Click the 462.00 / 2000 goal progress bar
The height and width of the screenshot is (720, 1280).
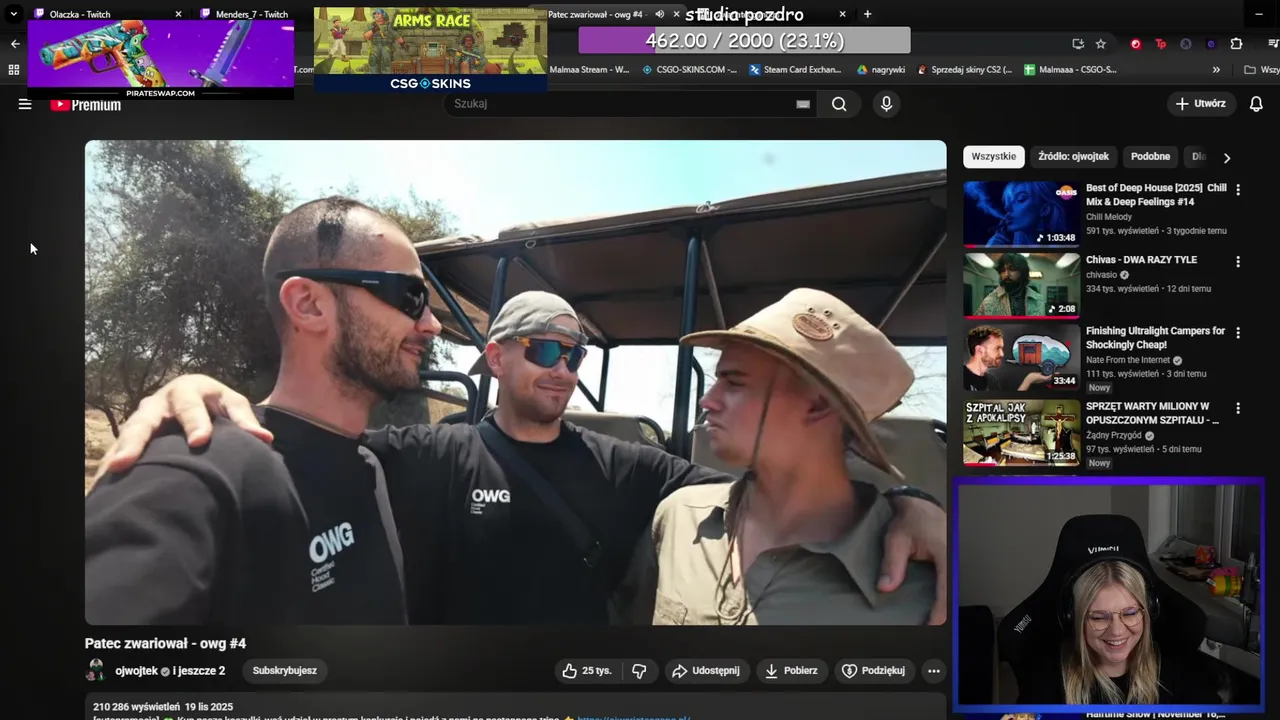click(744, 41)
